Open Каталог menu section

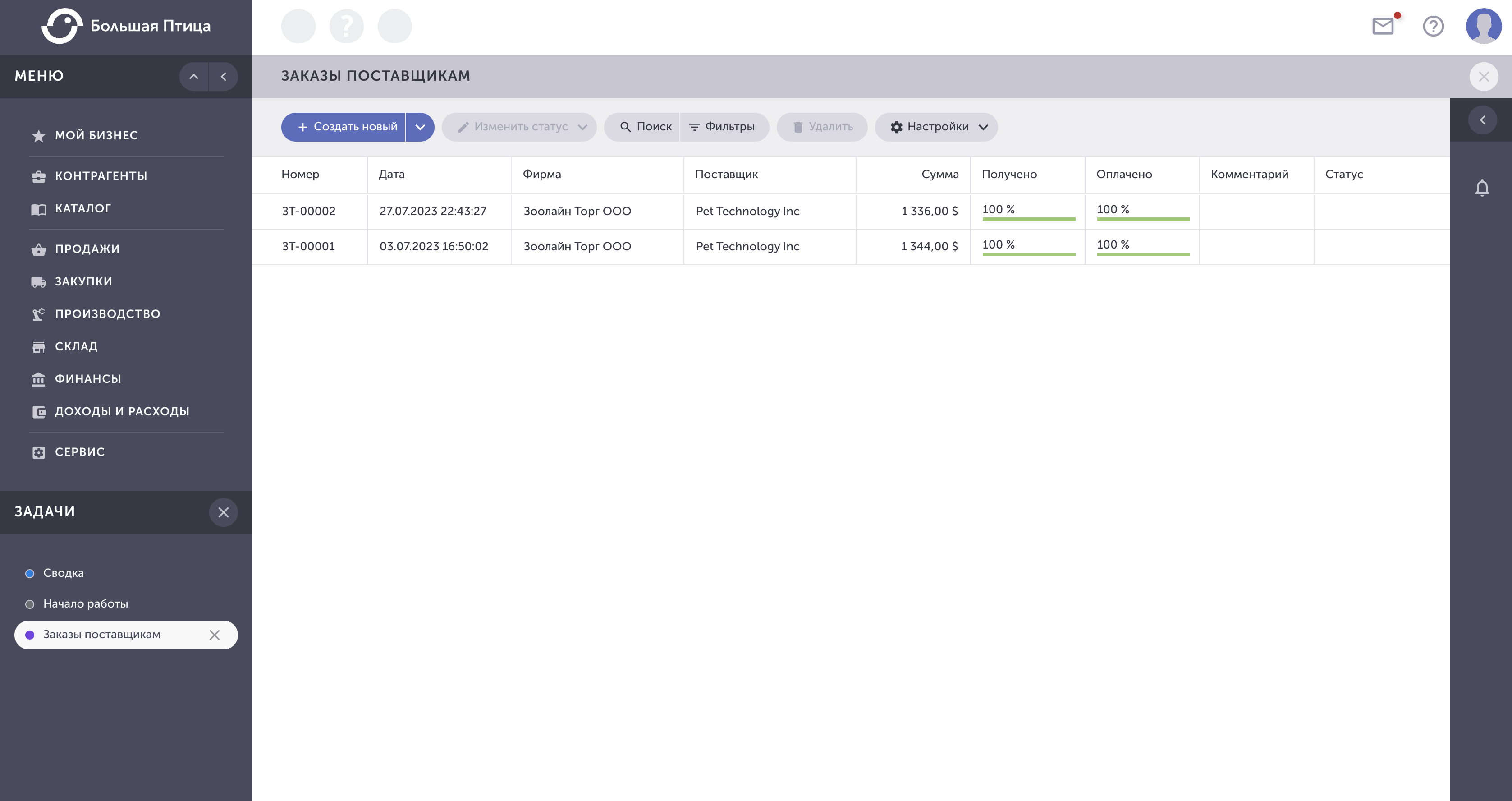pyautogui.click(x=83, y=208)
